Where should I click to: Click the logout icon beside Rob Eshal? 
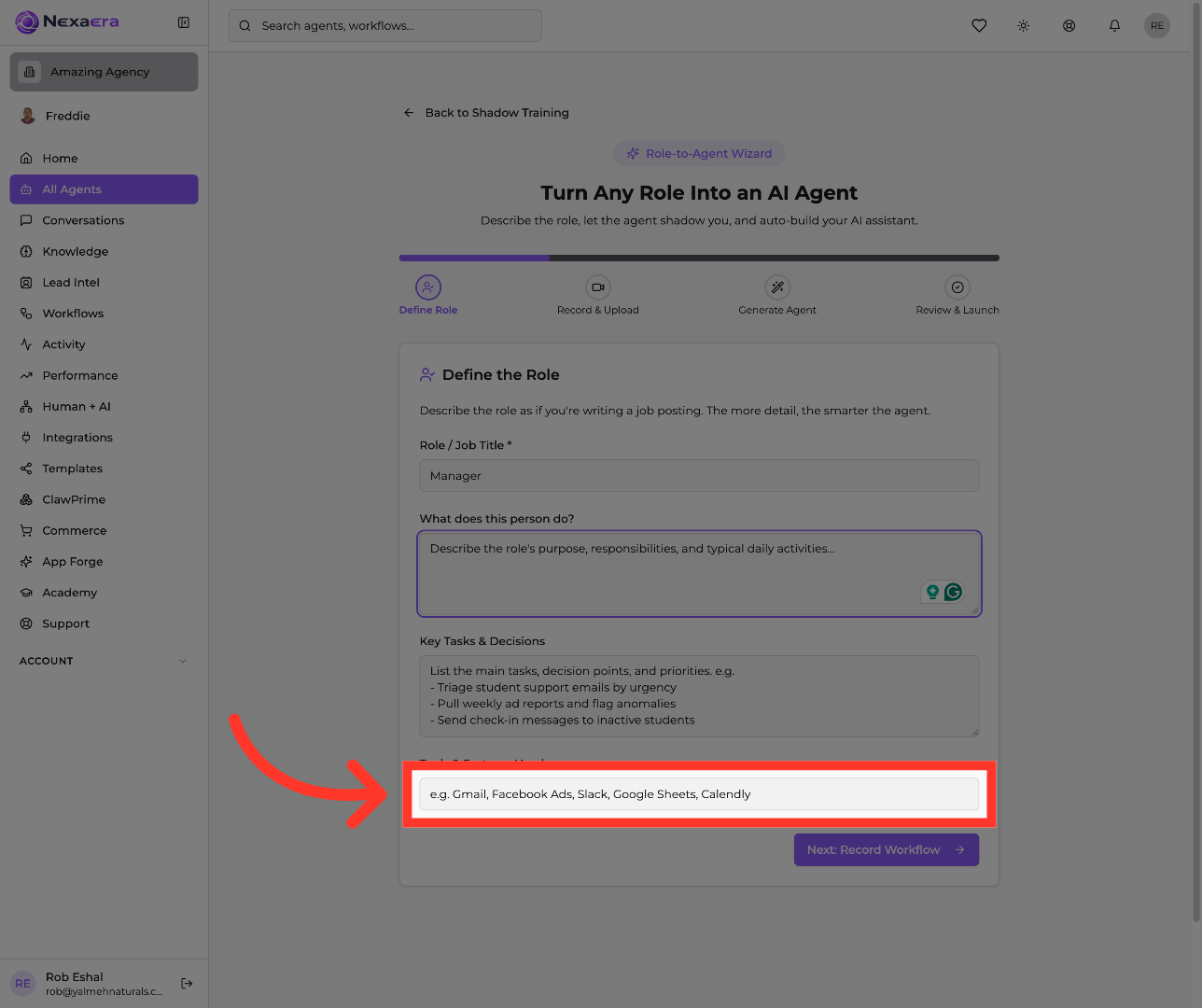point(187,983)
